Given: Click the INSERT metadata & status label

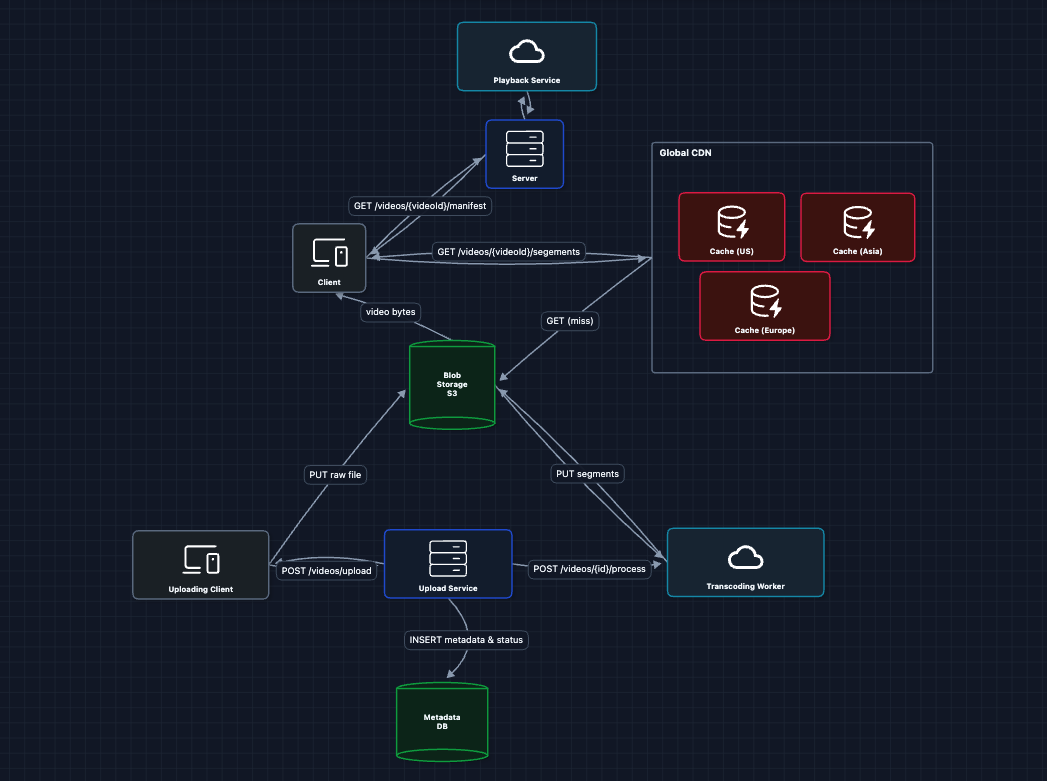Looking at the screenshot, I should point(465,640).
